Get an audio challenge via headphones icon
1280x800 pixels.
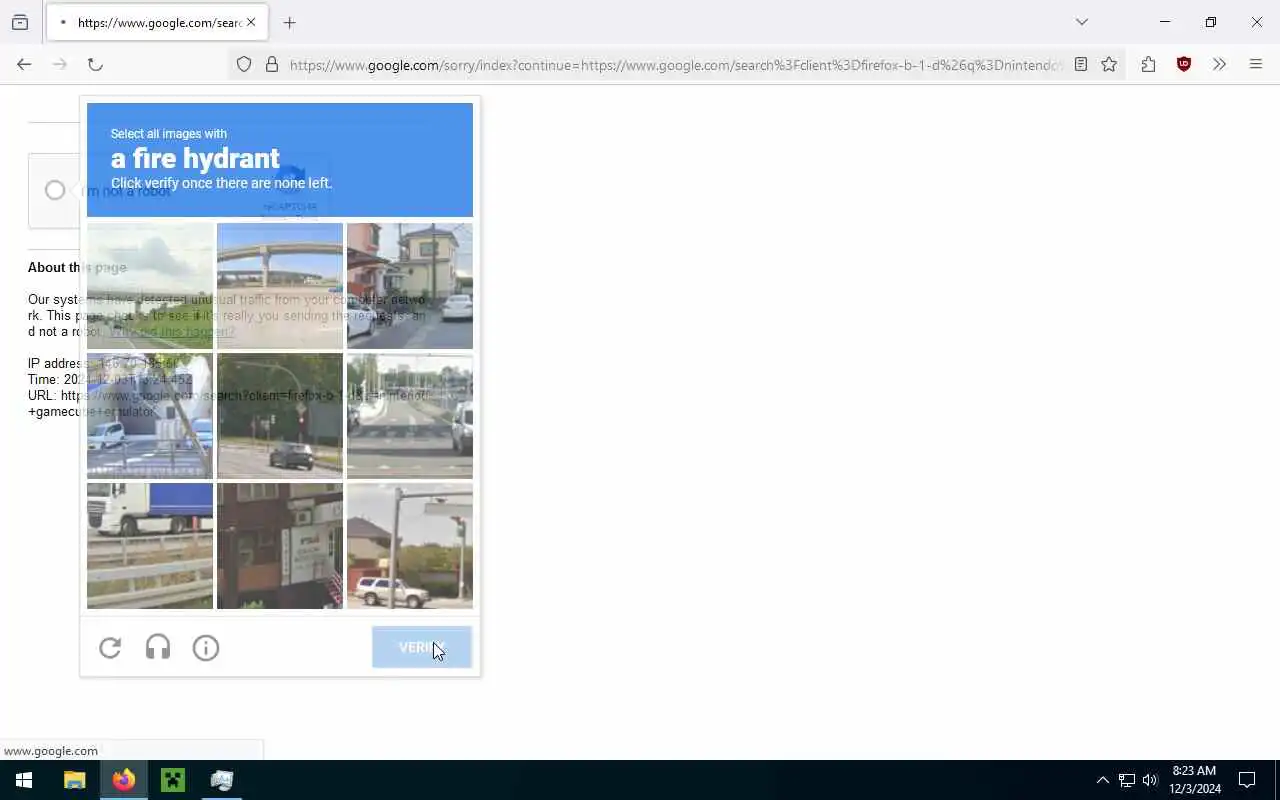point(158,648)
